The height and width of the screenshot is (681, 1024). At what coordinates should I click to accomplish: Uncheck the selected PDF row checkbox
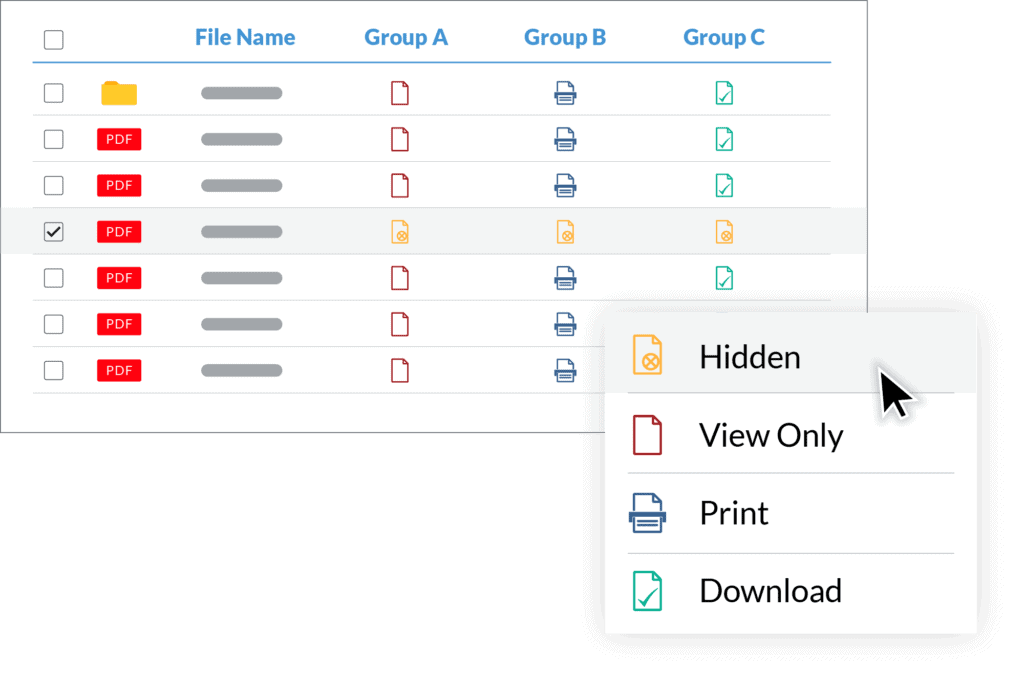click(54, 232)
